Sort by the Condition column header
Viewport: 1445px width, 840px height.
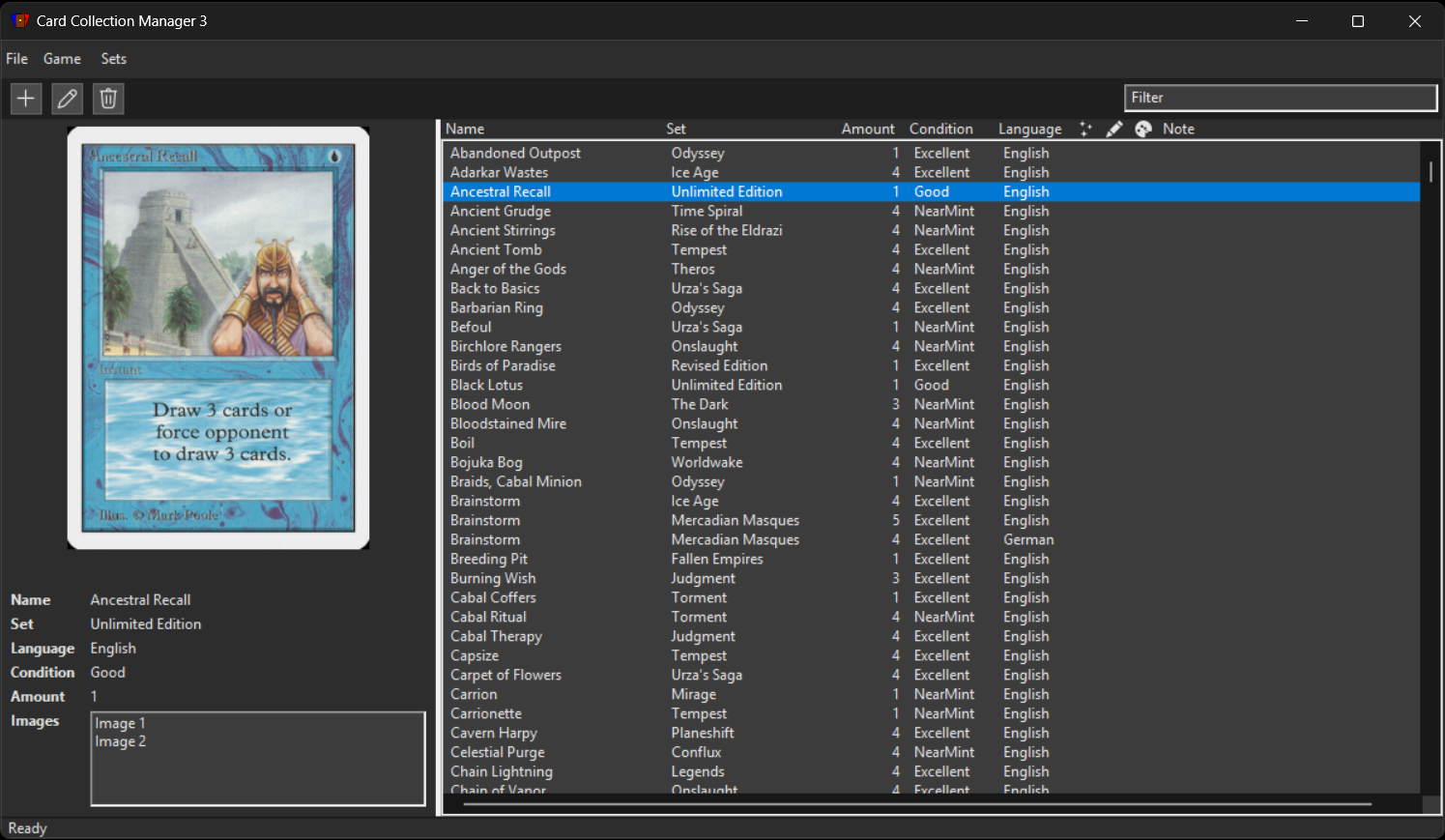pyautogui.click(x=941, y=129)
